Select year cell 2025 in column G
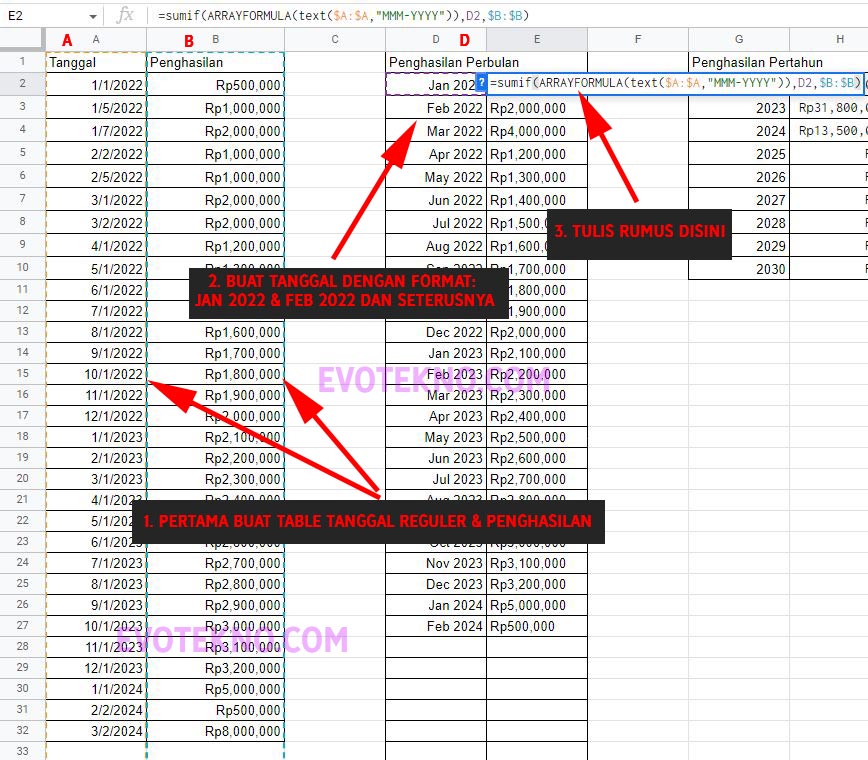Image resolution: width=868 pixels, height=760 pixels. pyautogui.click(x=739, y=154)
